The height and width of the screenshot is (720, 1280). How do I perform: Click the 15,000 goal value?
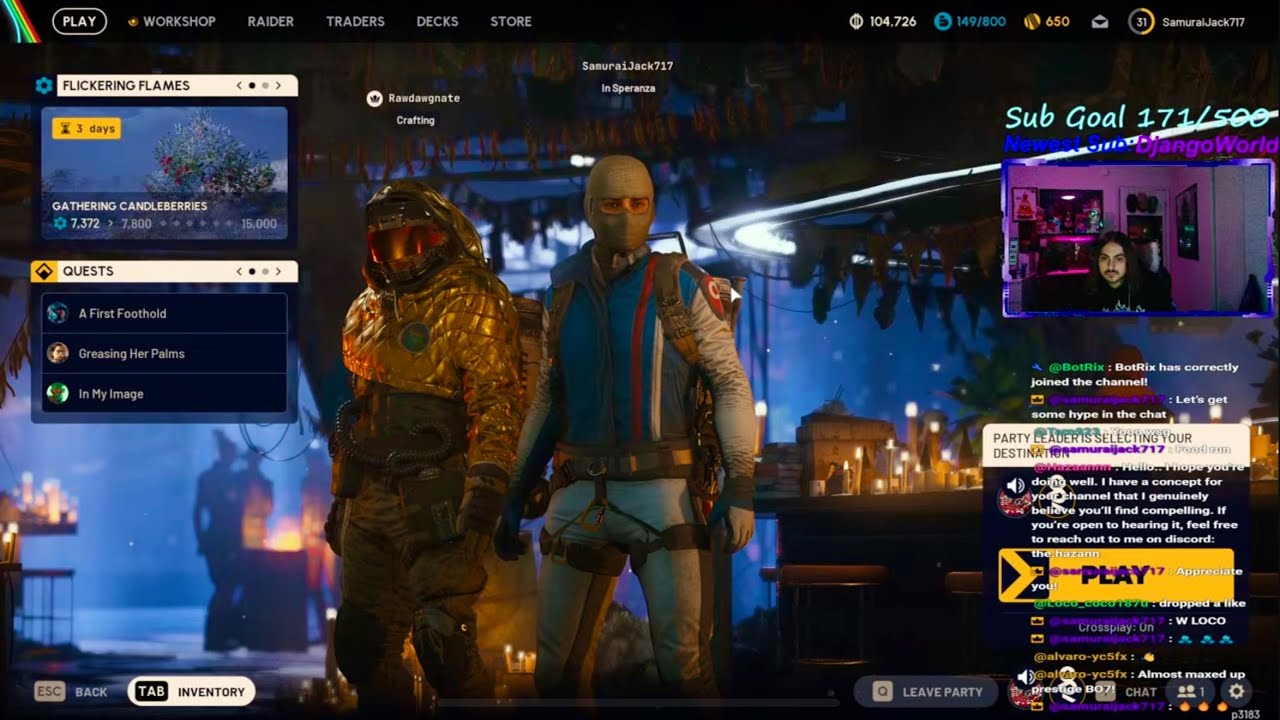pos(259,223)
